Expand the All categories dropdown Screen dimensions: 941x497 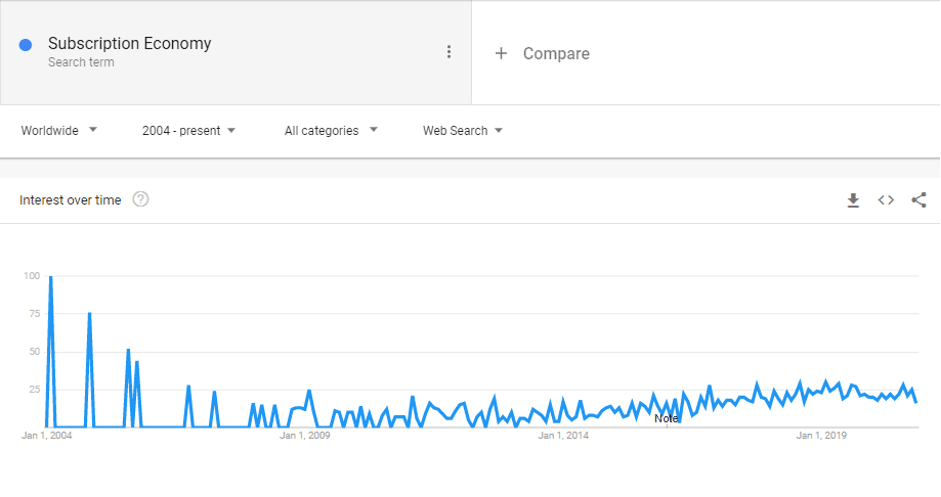tap(331, 131)
